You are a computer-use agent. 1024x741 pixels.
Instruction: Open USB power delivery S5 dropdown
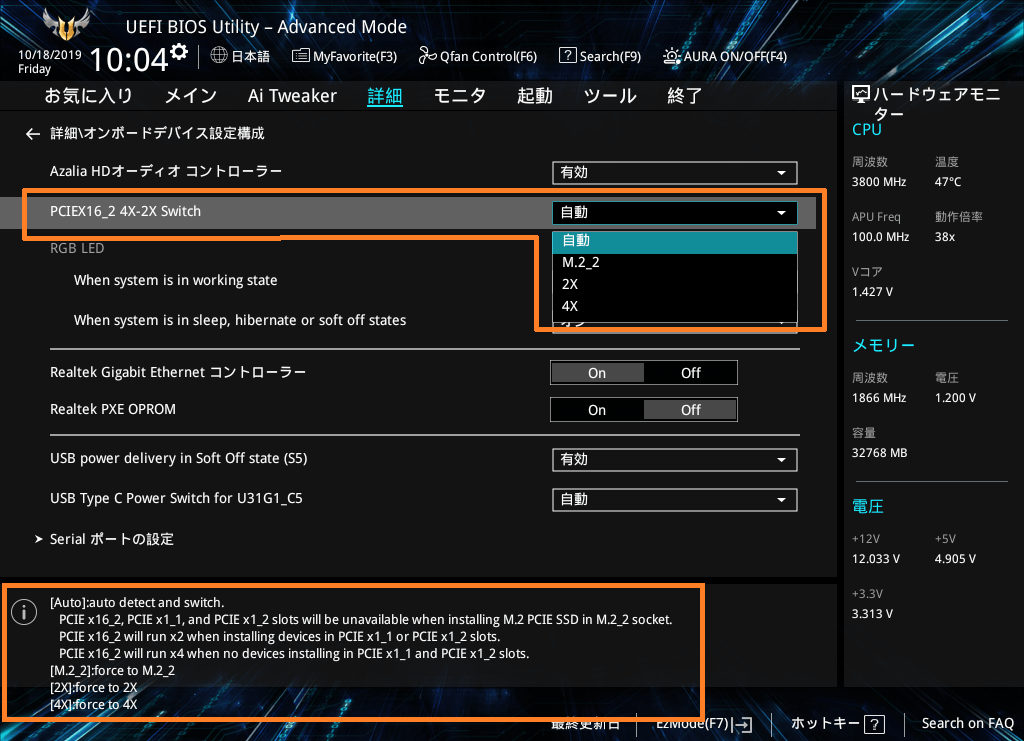pos(675,460)
